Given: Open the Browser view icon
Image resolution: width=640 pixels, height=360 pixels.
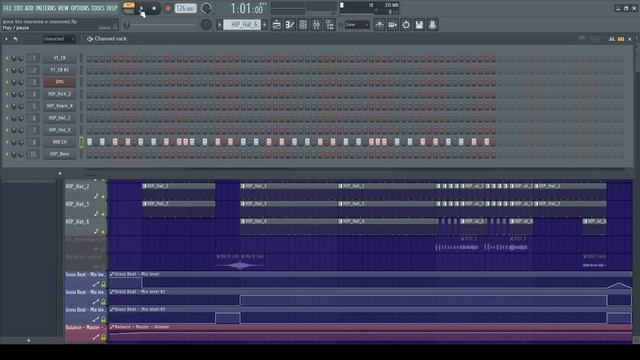Looking at the screenshot, I should point(330,25).
